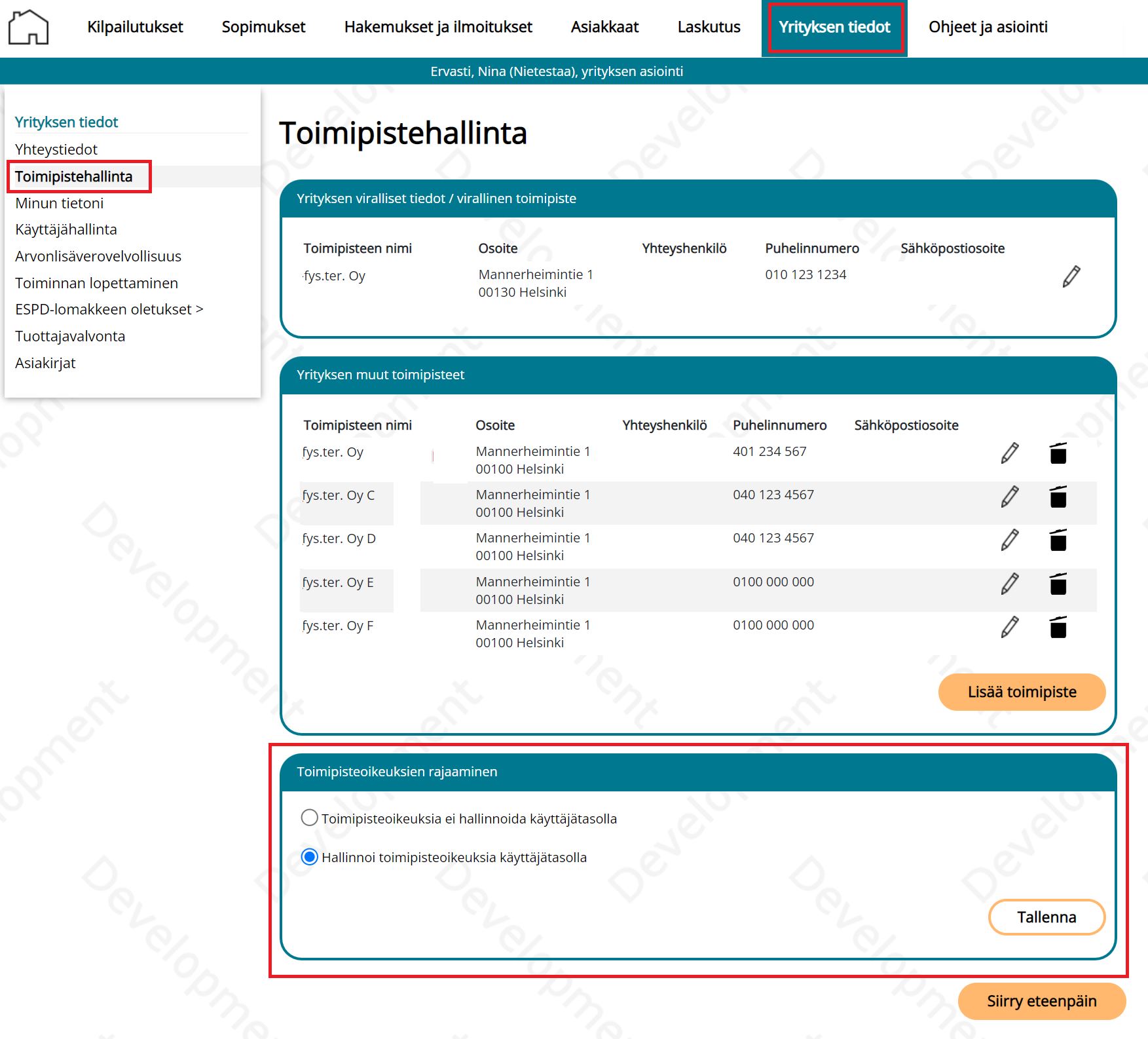The height and width of the screenshot is (1039, 1148).
Task: Open Arvonlisäverovelvollisuus in the sidebar
Action: [x=98, y=256]
